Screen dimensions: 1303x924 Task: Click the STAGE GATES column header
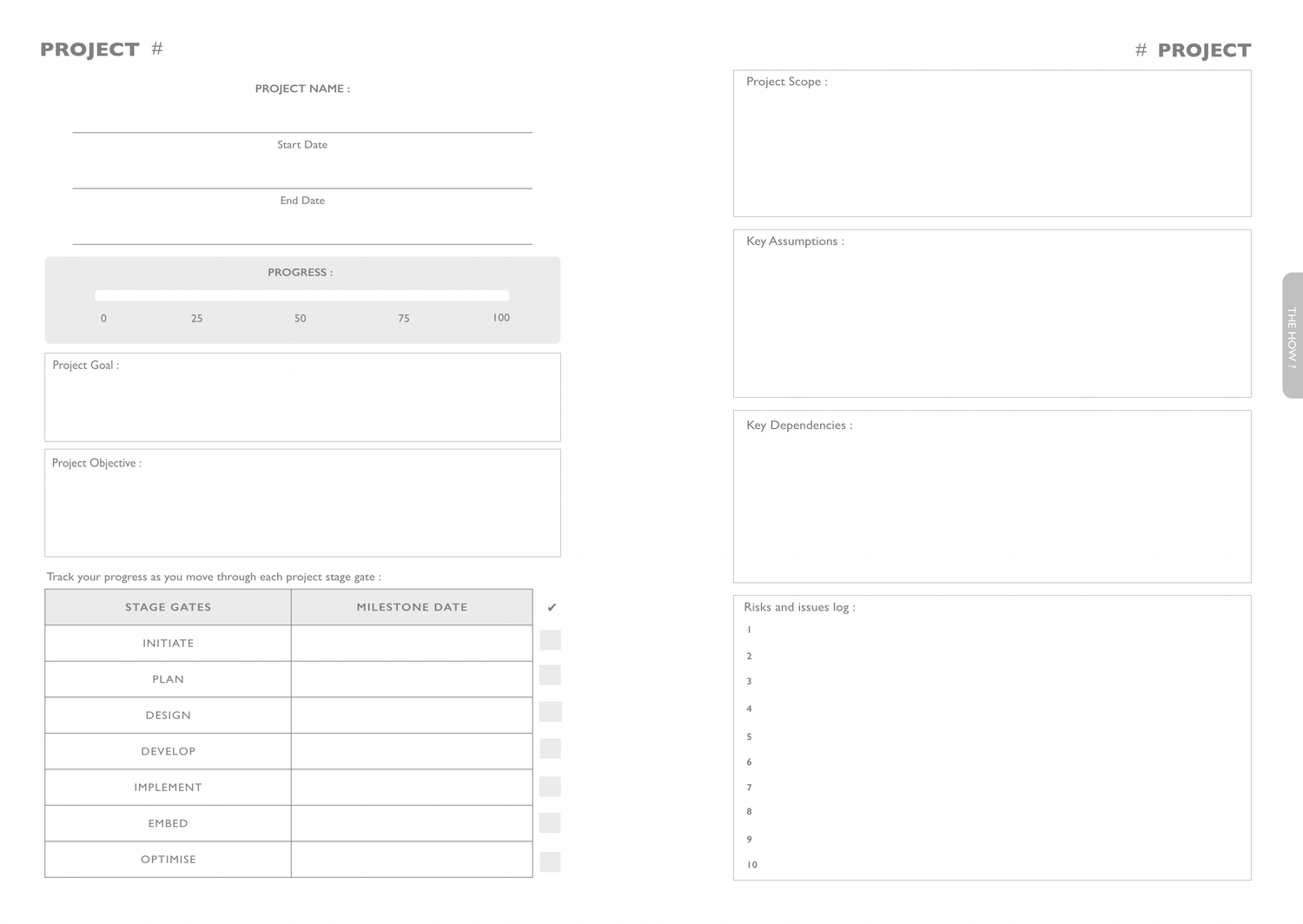pos(168,607)
